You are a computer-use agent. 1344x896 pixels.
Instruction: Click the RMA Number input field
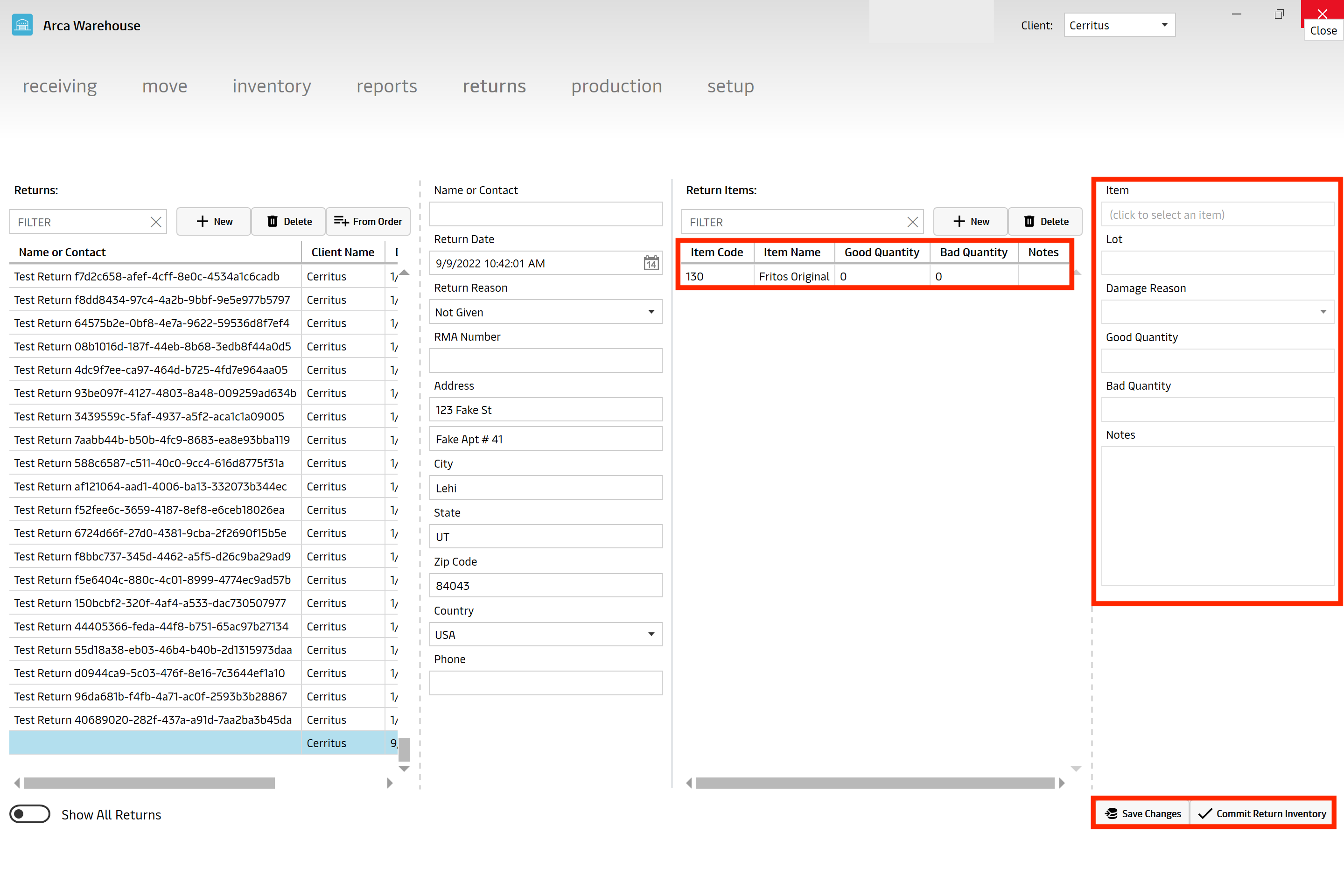click(546, 361)
